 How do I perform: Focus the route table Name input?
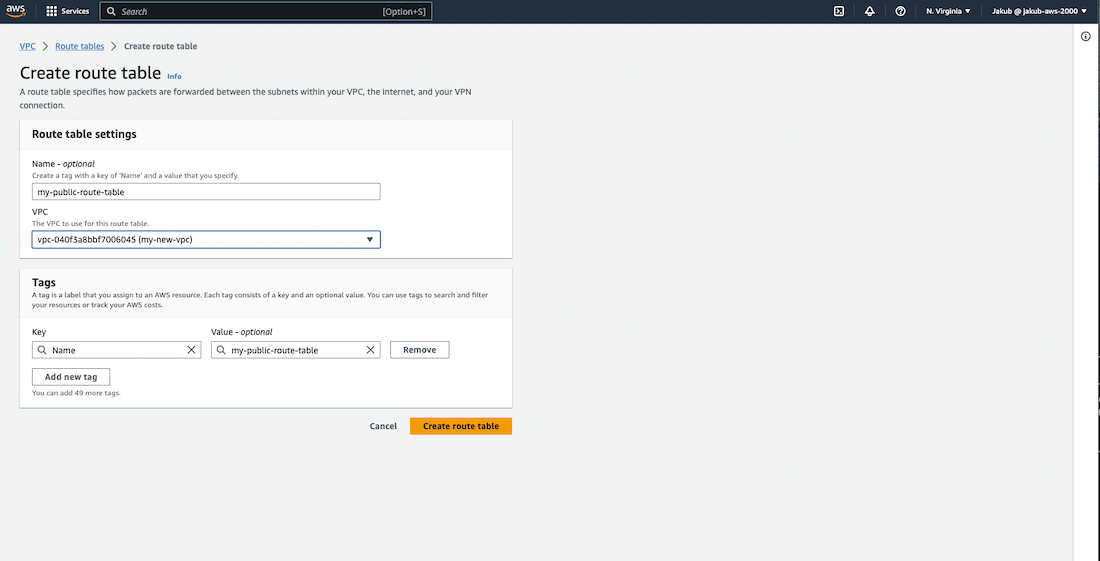[206, 192]
